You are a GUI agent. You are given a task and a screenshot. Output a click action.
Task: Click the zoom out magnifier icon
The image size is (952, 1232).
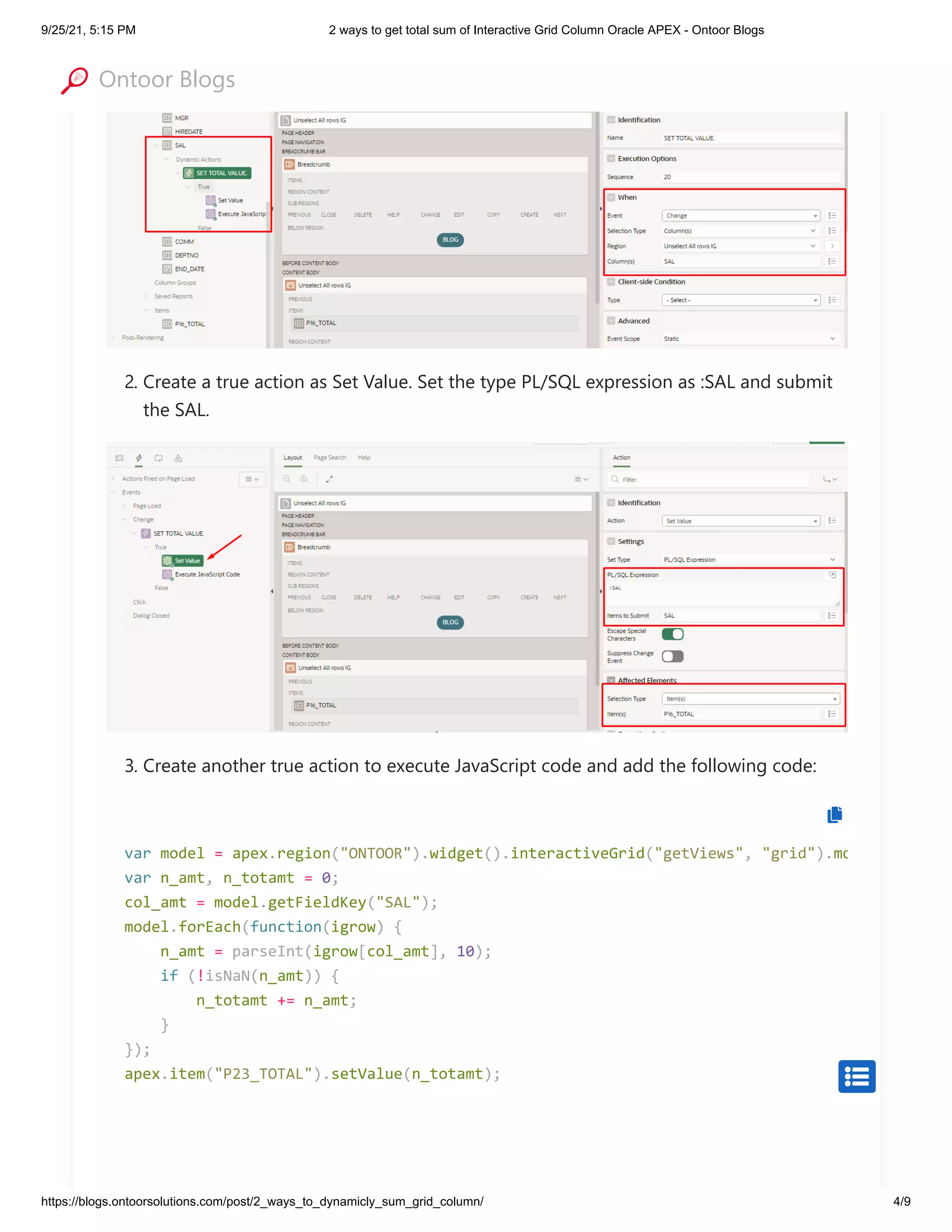pyautogui.click(x=286, y=479)
